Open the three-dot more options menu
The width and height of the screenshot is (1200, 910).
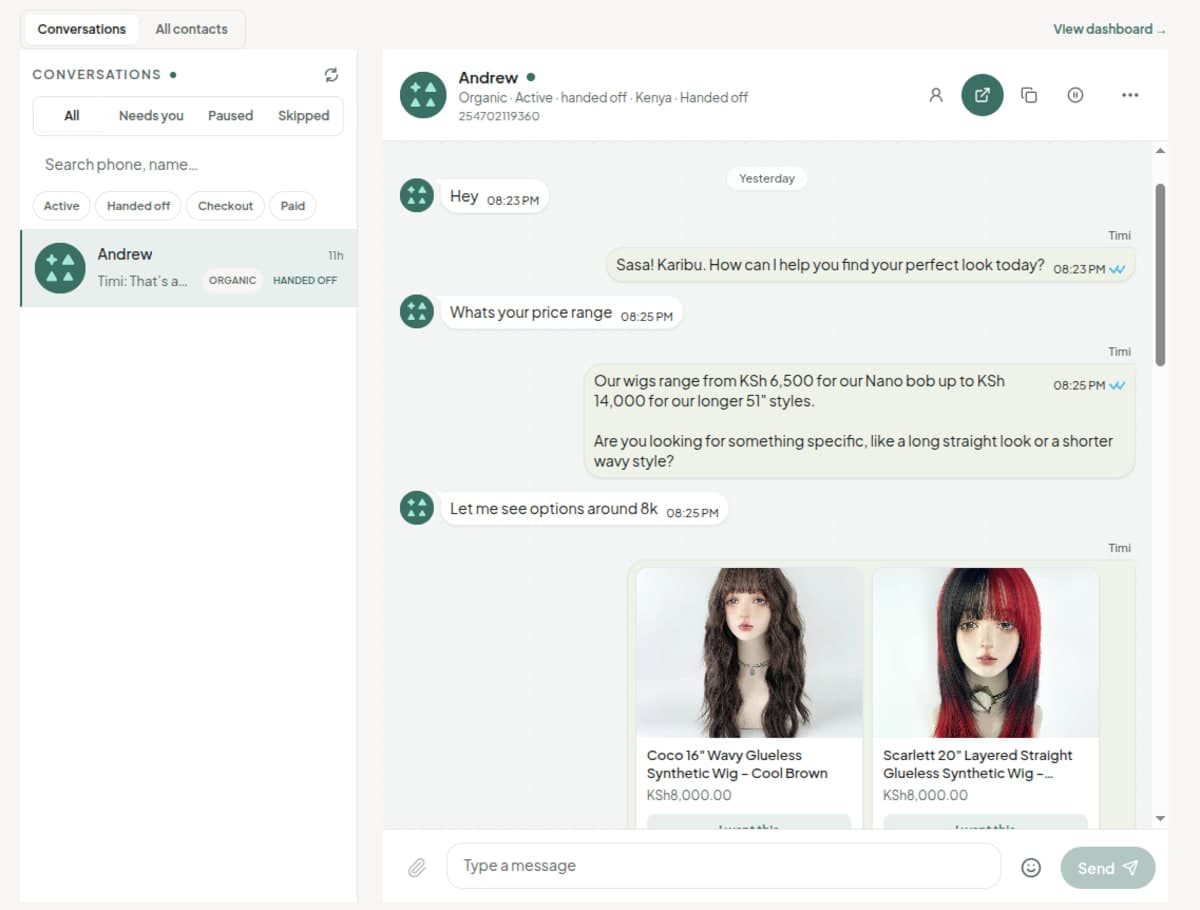pyautogui.click(x=1130, y=95)
